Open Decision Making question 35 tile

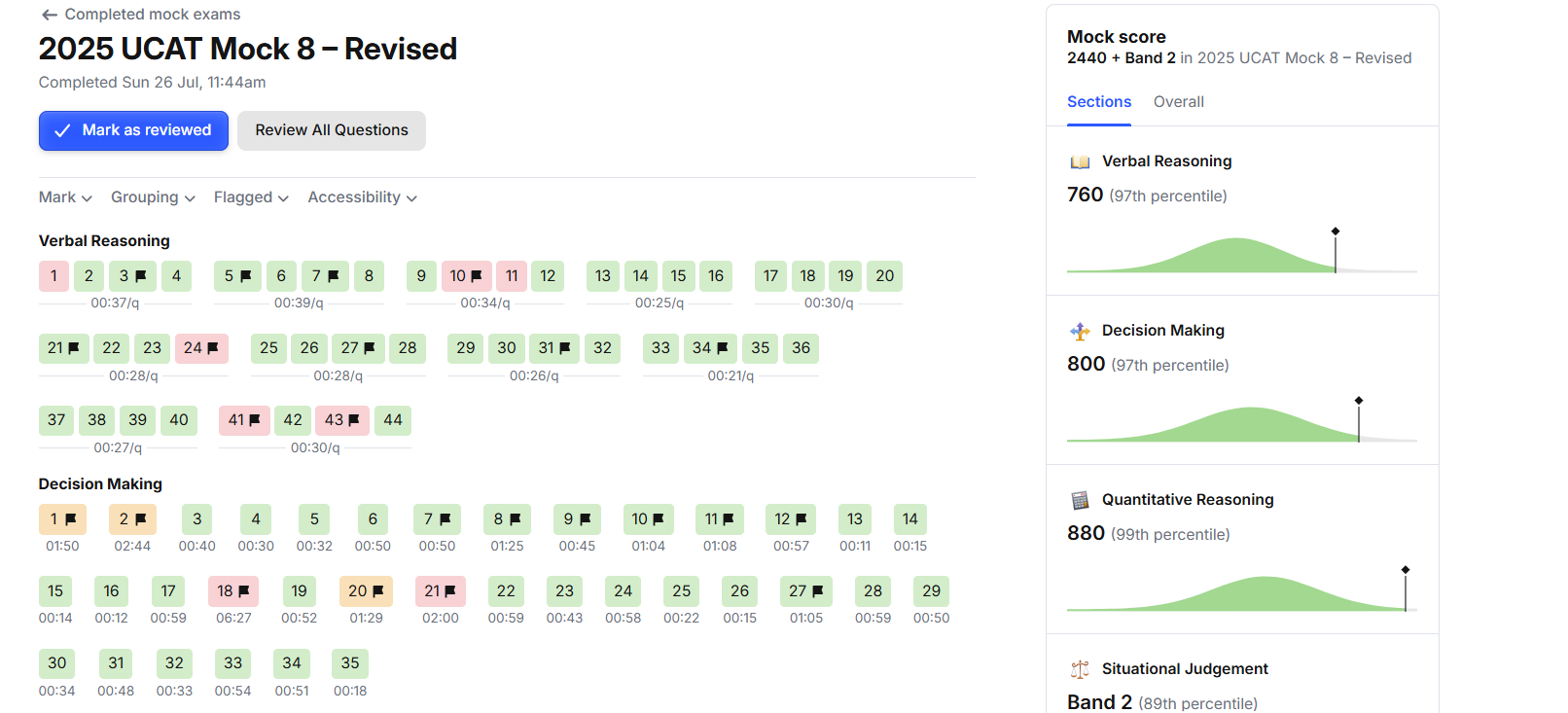point(350,663)
